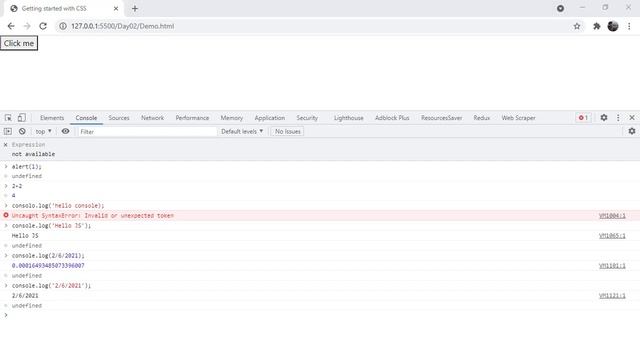Viewport: 640px width, 360px height.
Task: Go forward to the next page
Action: tap(27, 26)
